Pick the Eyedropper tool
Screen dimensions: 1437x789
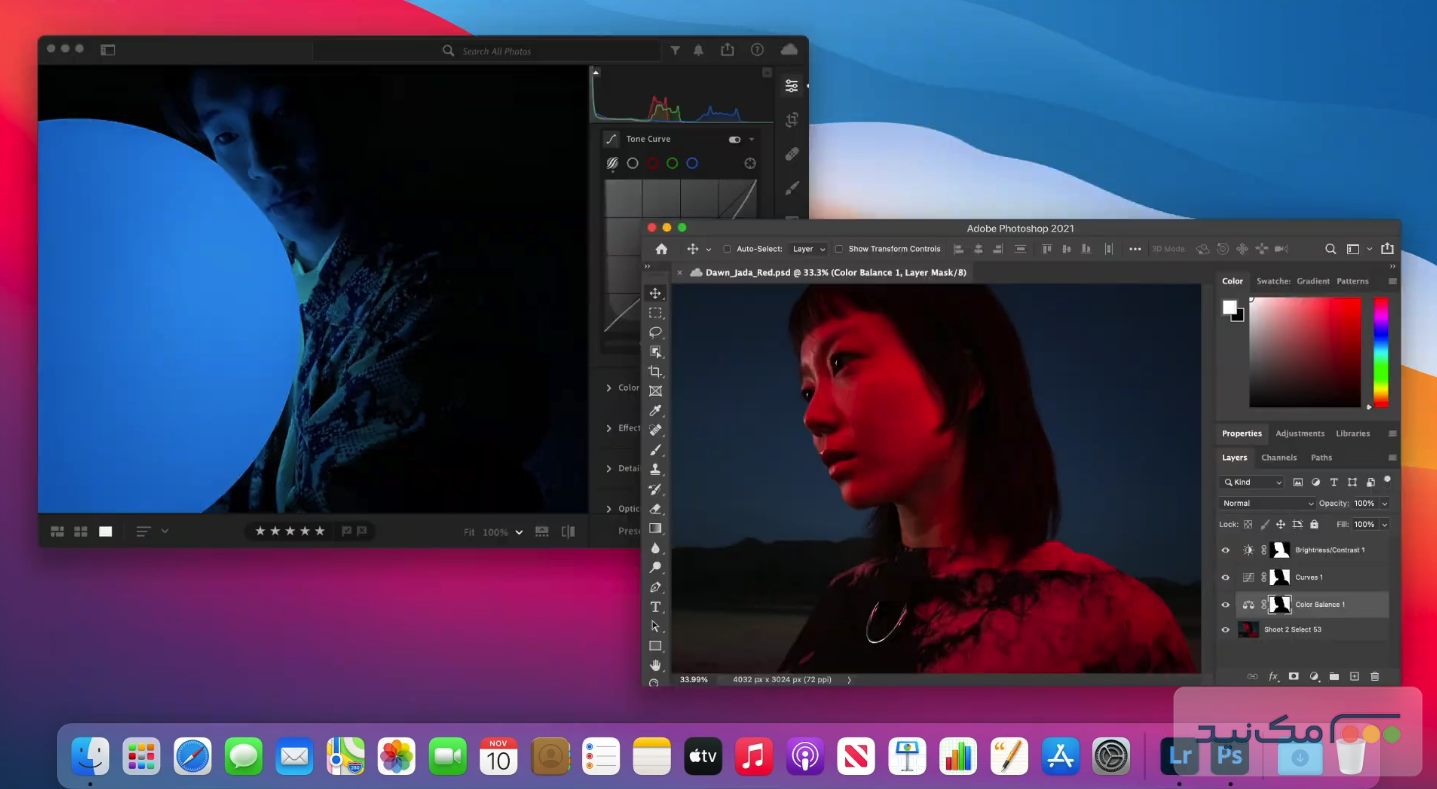[656, 410]
